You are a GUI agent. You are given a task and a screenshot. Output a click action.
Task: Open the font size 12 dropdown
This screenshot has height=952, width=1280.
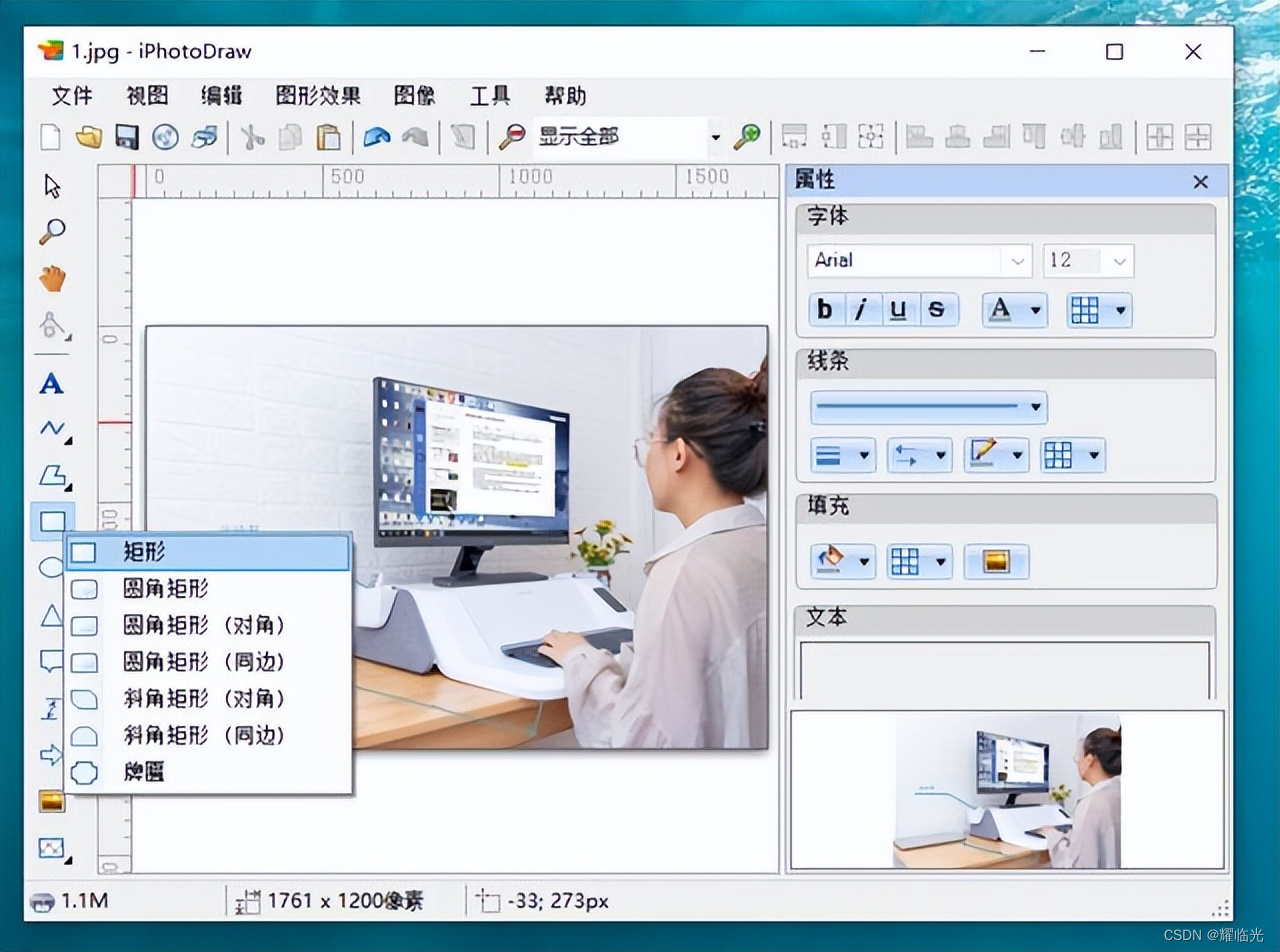[x=1120, y=261]
